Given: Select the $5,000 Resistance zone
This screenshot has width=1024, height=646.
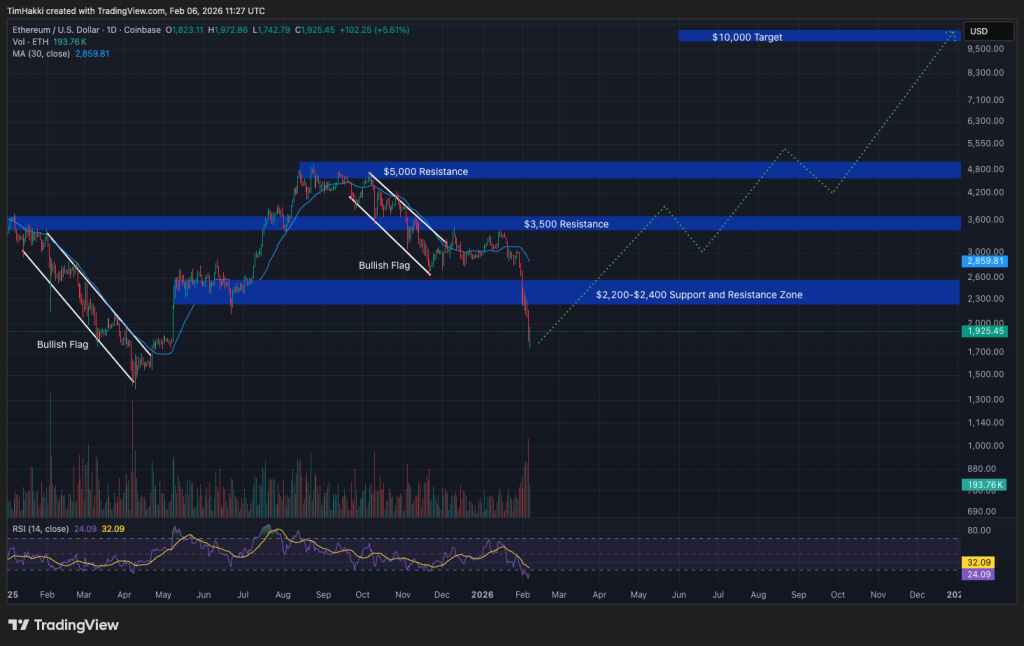Looking at the screenshot, I should coord(425,172).
